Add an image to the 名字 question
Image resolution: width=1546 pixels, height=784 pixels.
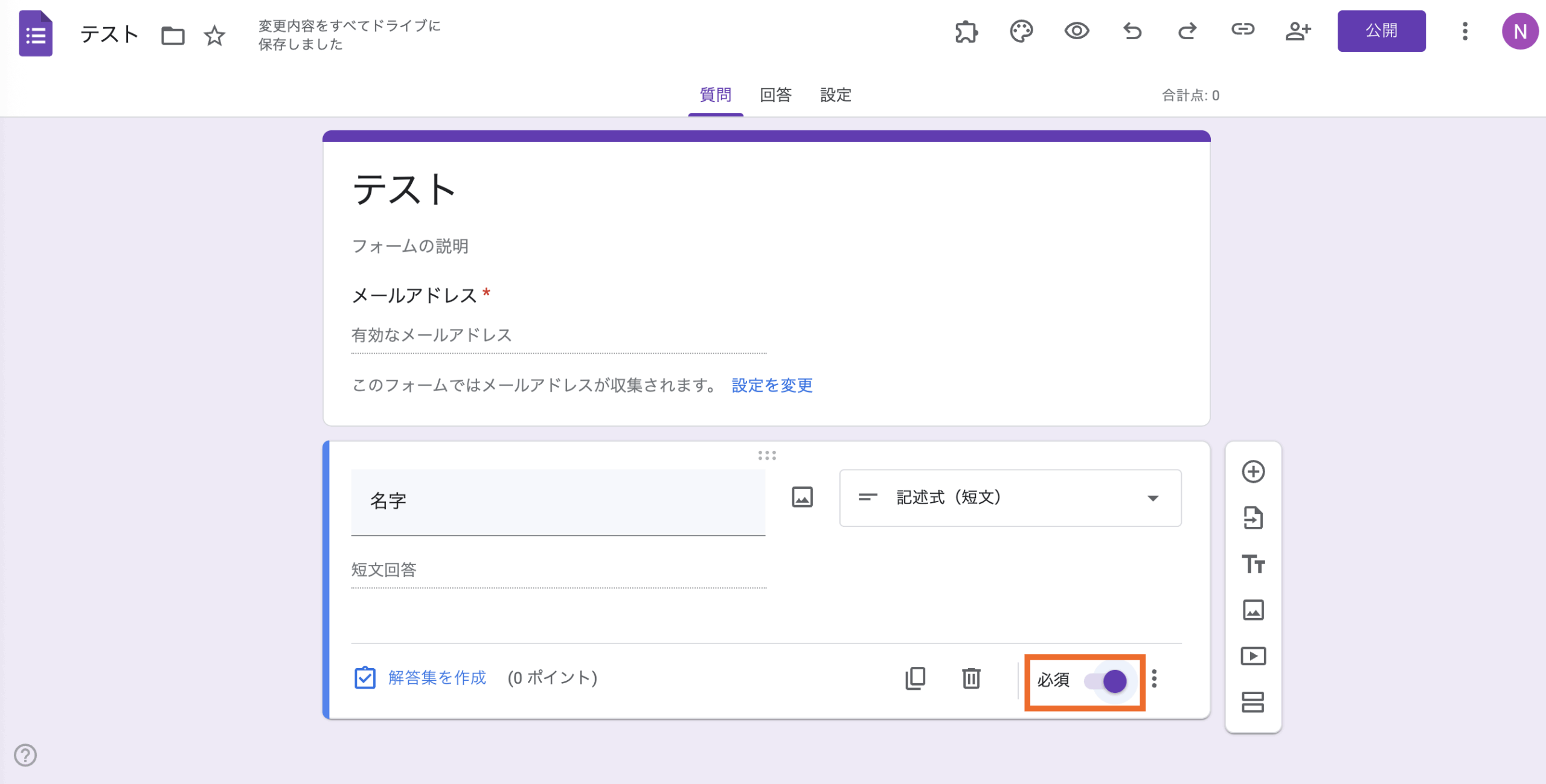coord(803,497)
